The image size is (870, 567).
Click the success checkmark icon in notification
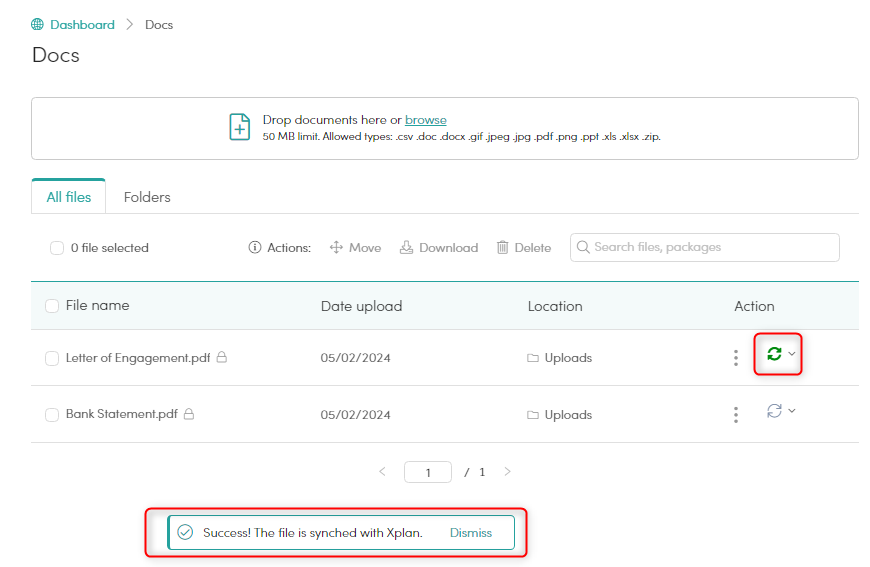(x=185, y=533)
